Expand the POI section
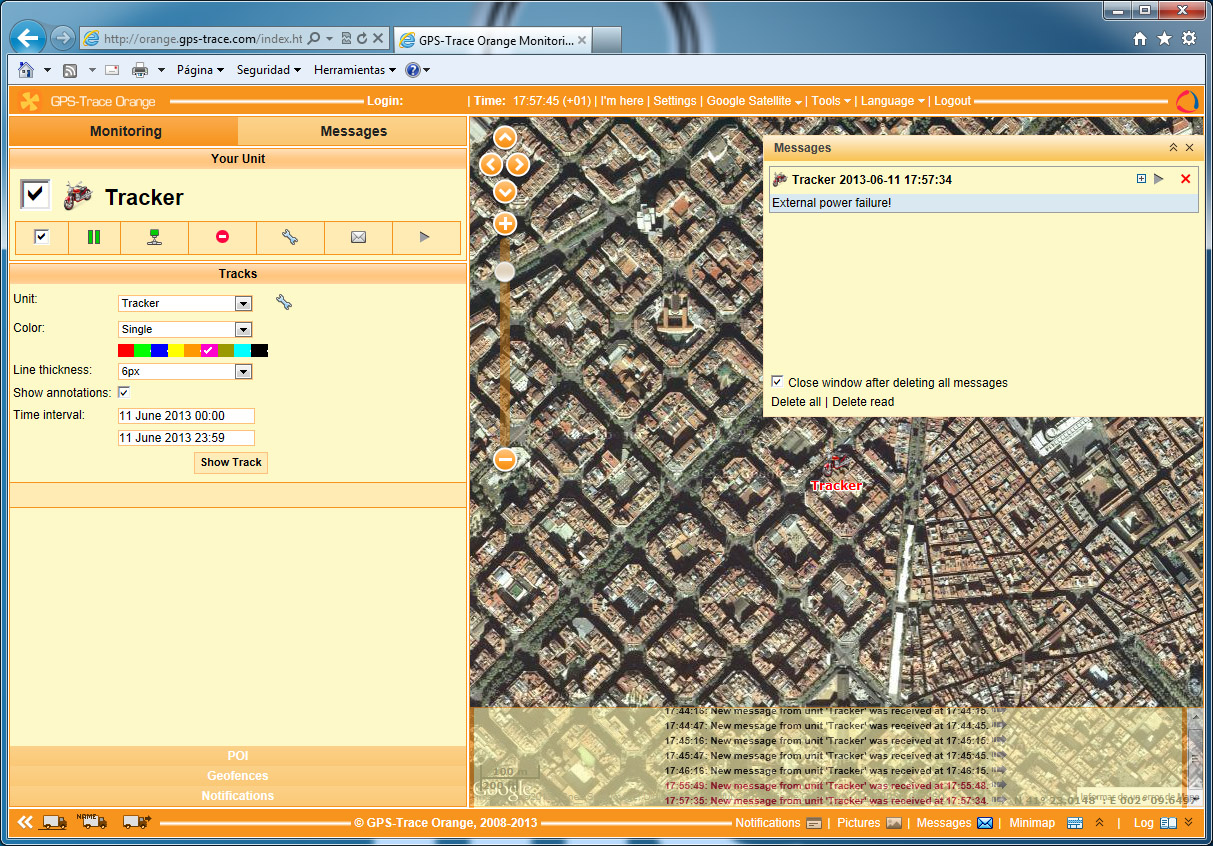This screenshot has width=1213, height=846. (238, 756)
